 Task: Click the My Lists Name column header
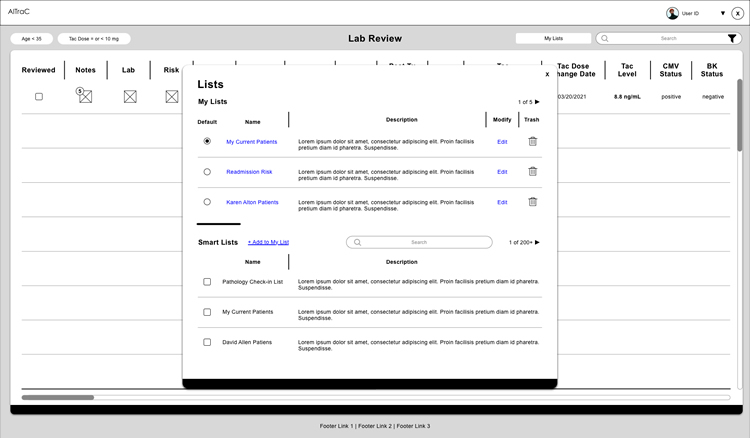coord(253,122)
